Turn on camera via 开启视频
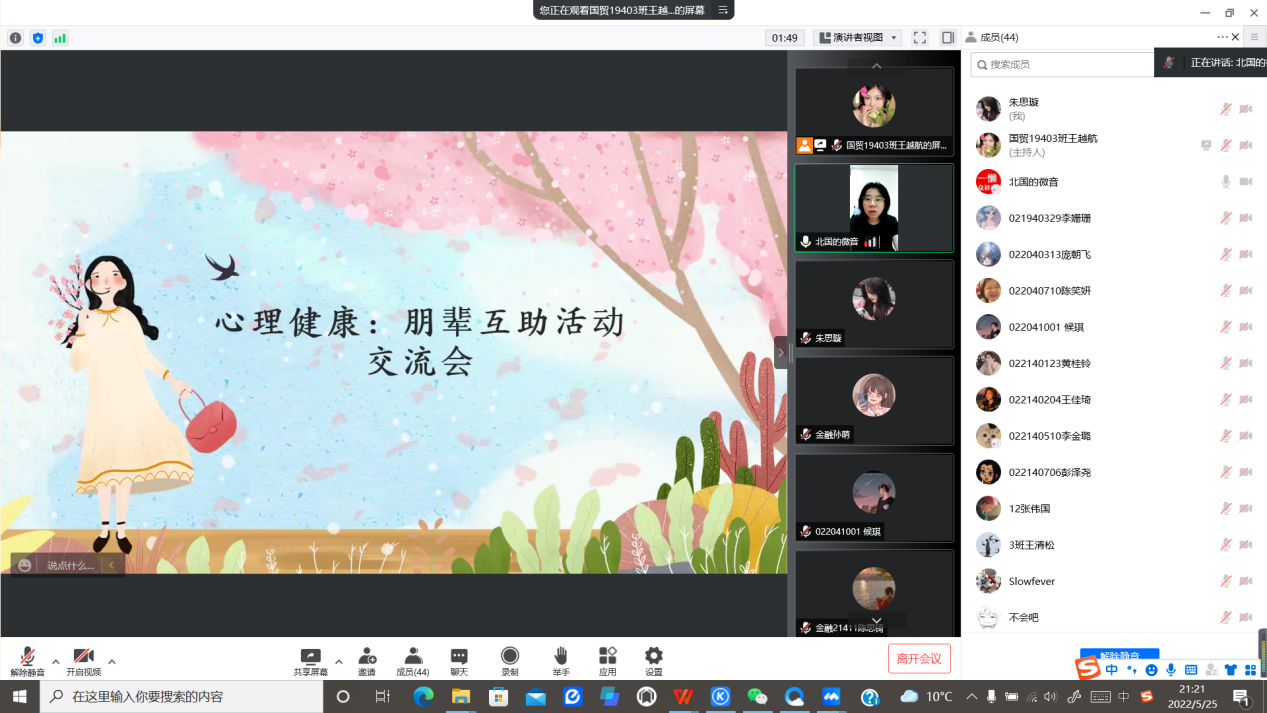 (83, 658)
